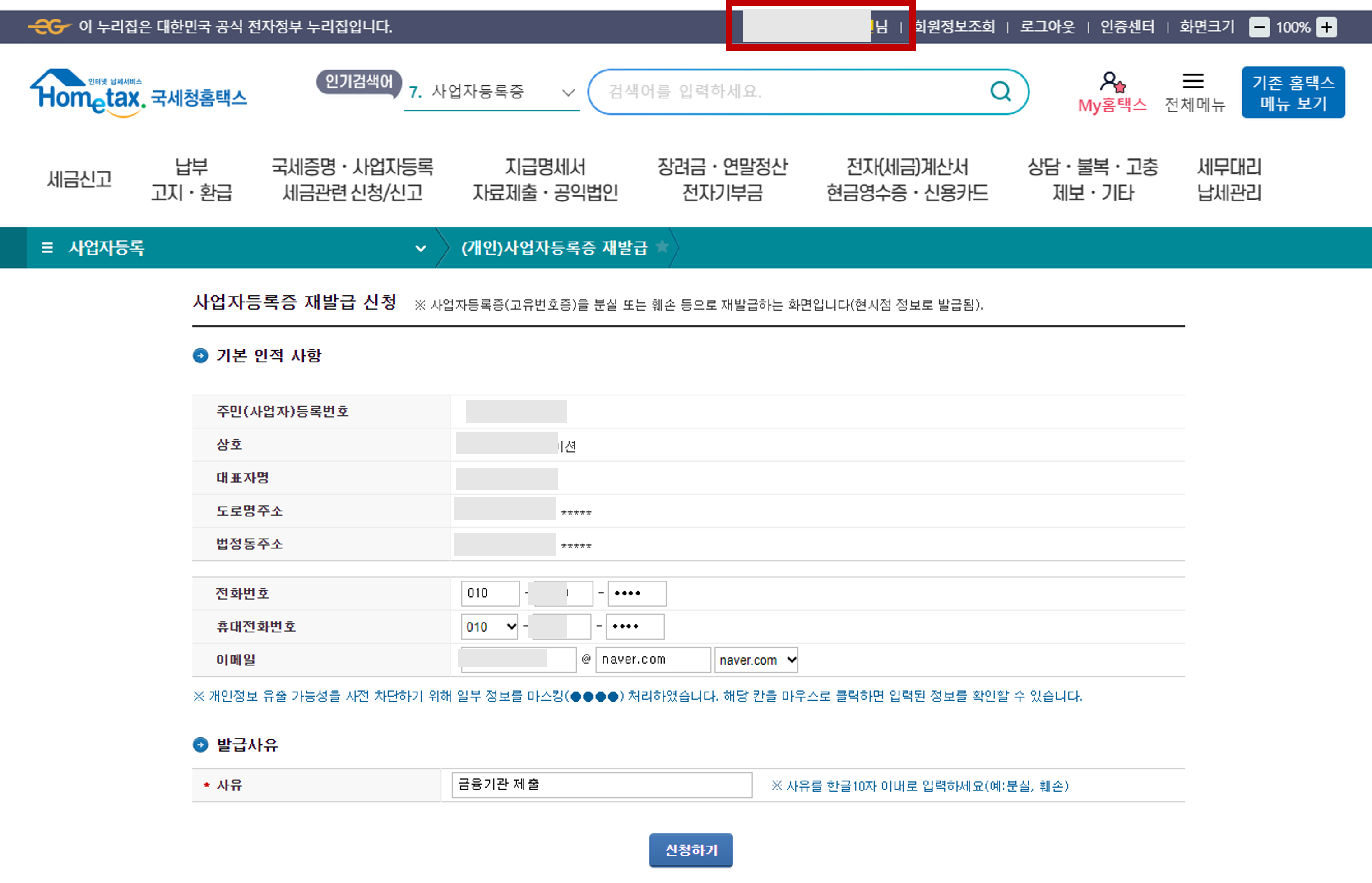Image resolution: width=1372 pixels, height=883 pixels.
Task: Decrease screen size with minus icon
Action: pos(1259,27)
